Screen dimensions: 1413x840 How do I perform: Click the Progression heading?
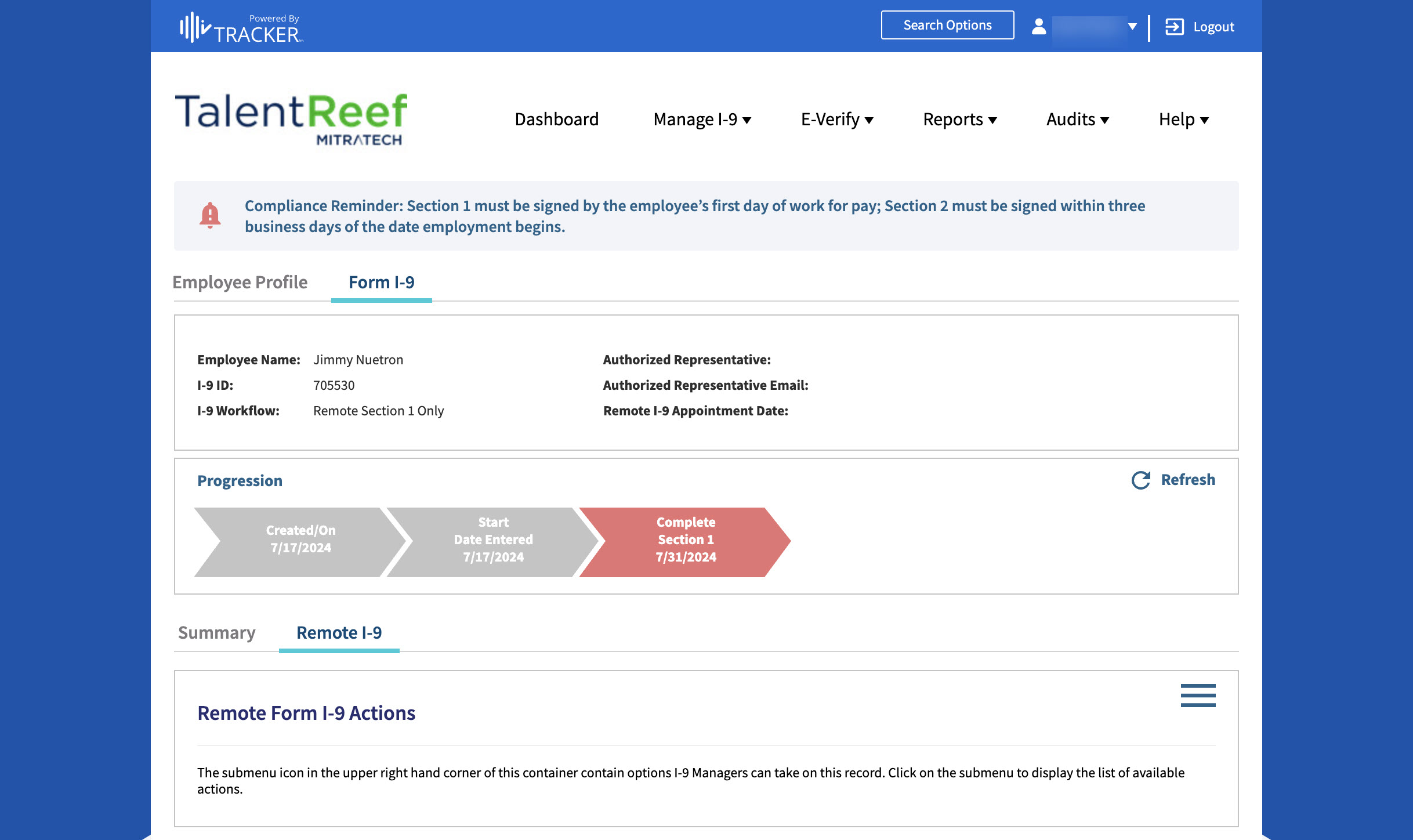coord(240,481)
